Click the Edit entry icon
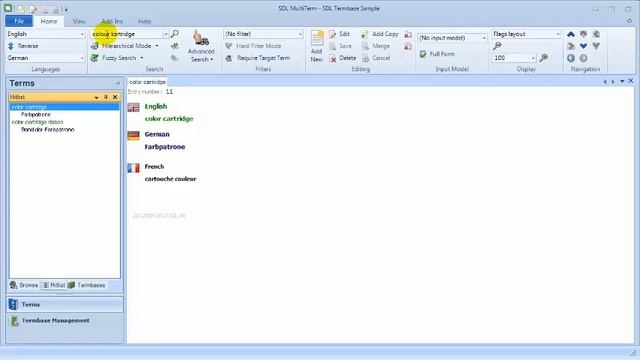640x360 pixels. tap(333, 34)
